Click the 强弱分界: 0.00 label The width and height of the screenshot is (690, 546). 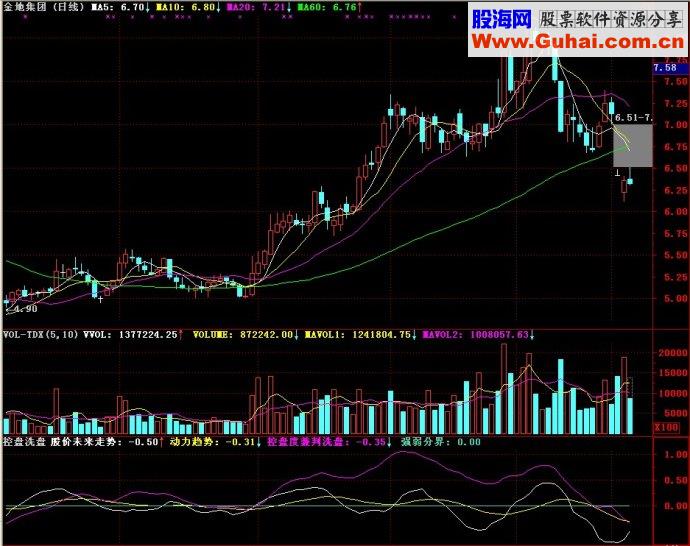(x=440, y=441)
